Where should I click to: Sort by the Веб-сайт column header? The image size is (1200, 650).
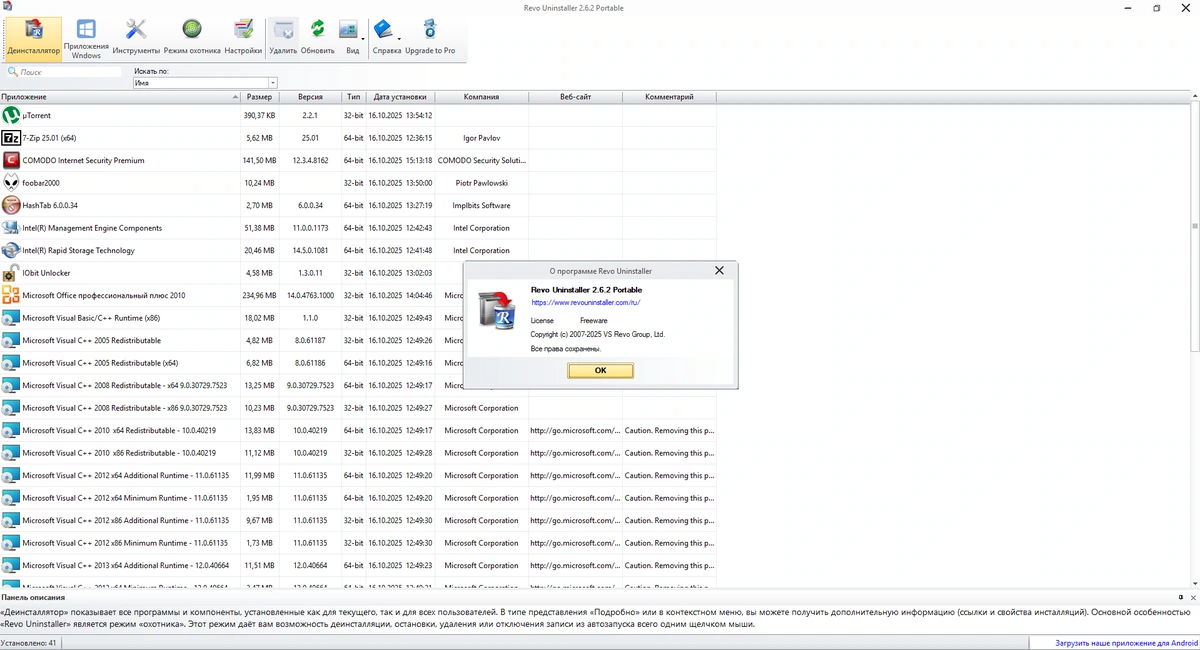coord(575,97)
